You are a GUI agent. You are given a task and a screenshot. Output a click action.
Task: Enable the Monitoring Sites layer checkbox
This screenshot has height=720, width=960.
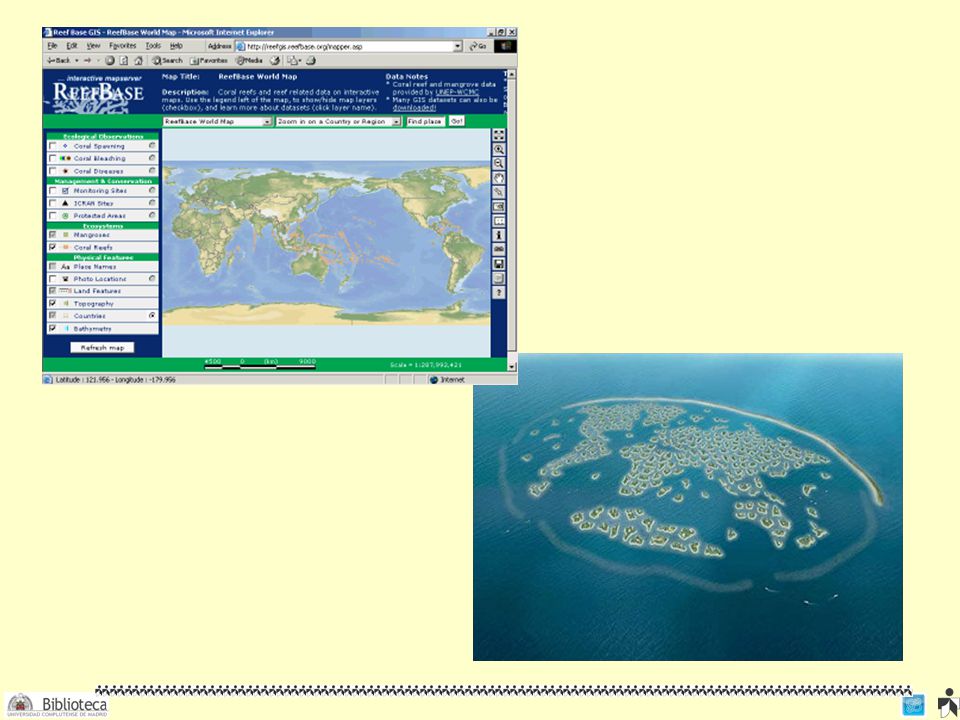point(53,190)
